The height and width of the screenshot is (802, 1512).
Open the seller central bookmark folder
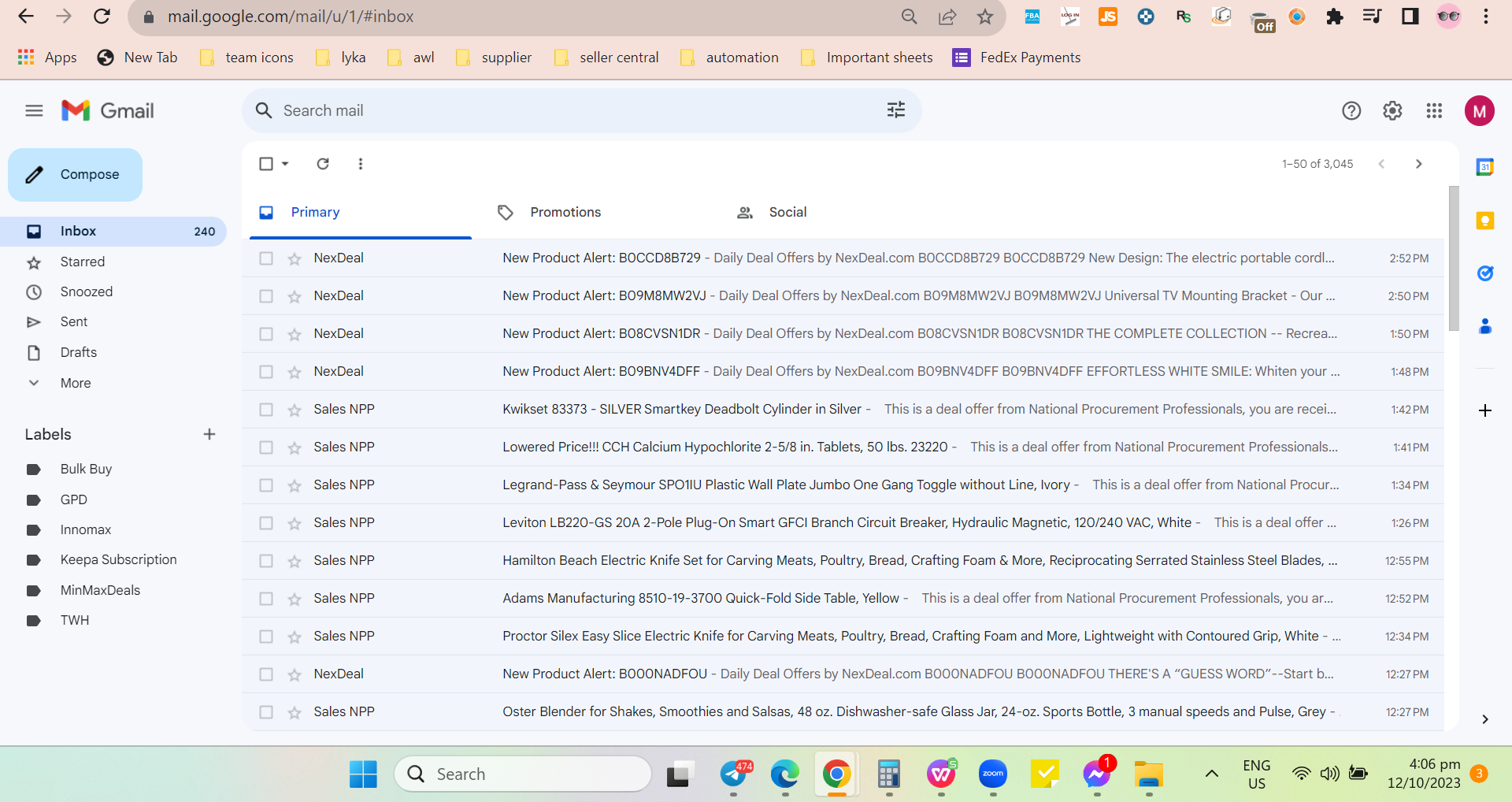click(x=606, y=58)
